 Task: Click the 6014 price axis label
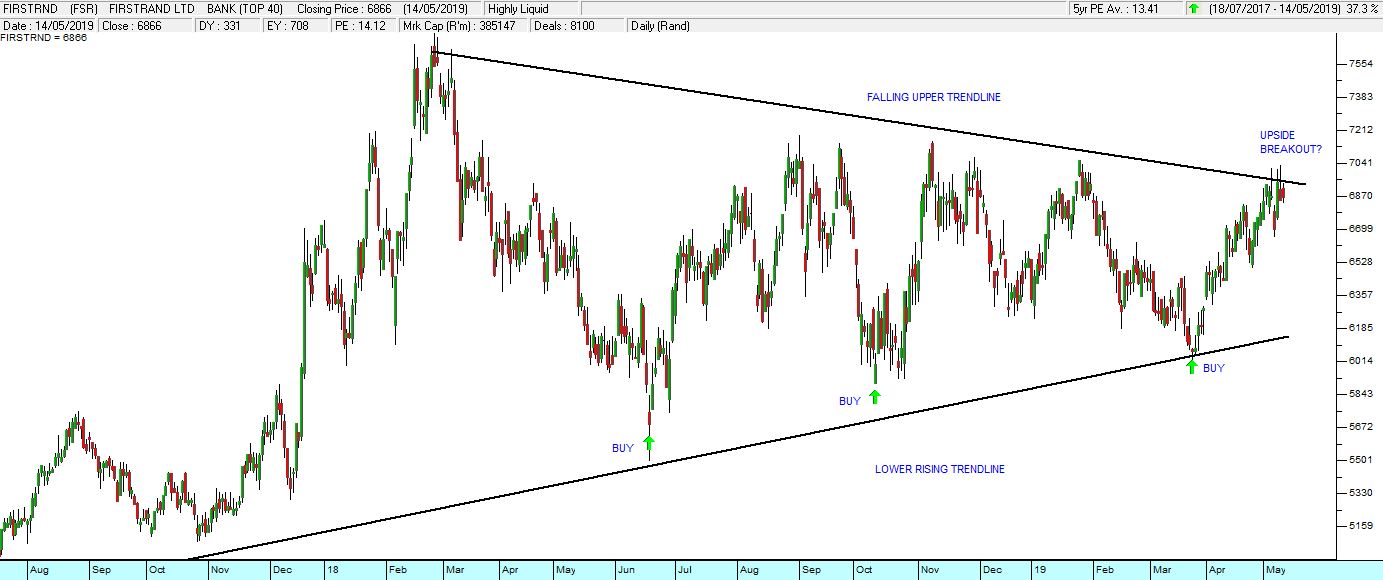pos(1360,361)
